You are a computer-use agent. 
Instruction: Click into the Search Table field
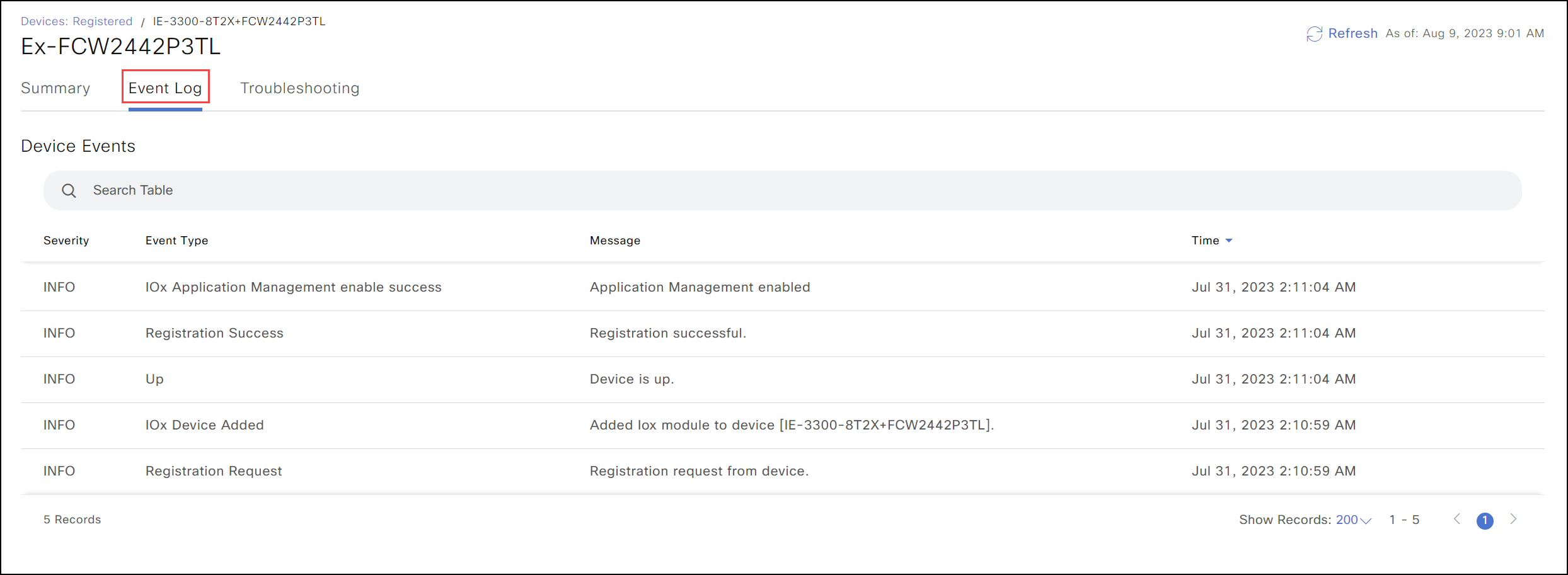coord(782,190)
